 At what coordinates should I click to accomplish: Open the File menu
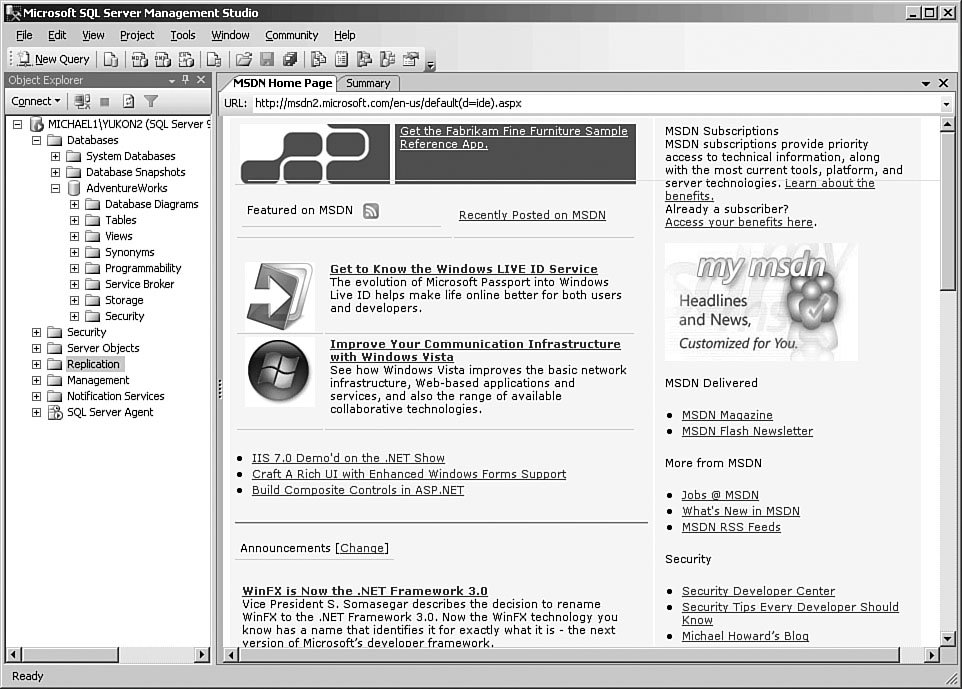(24, 36)
